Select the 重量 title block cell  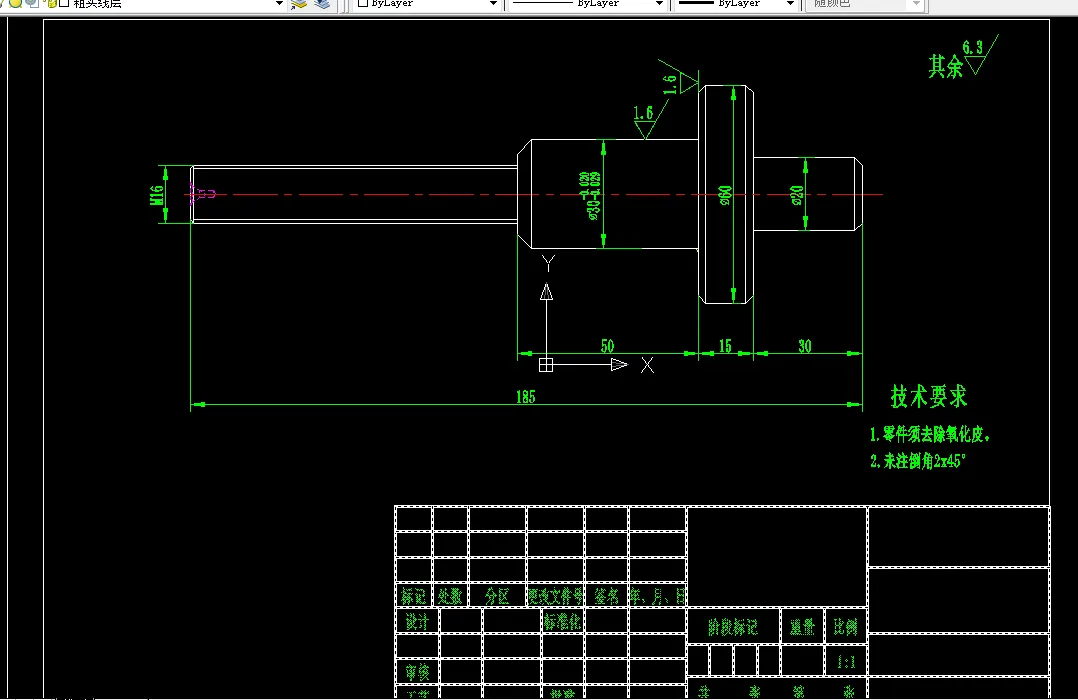tap(802, 626)
